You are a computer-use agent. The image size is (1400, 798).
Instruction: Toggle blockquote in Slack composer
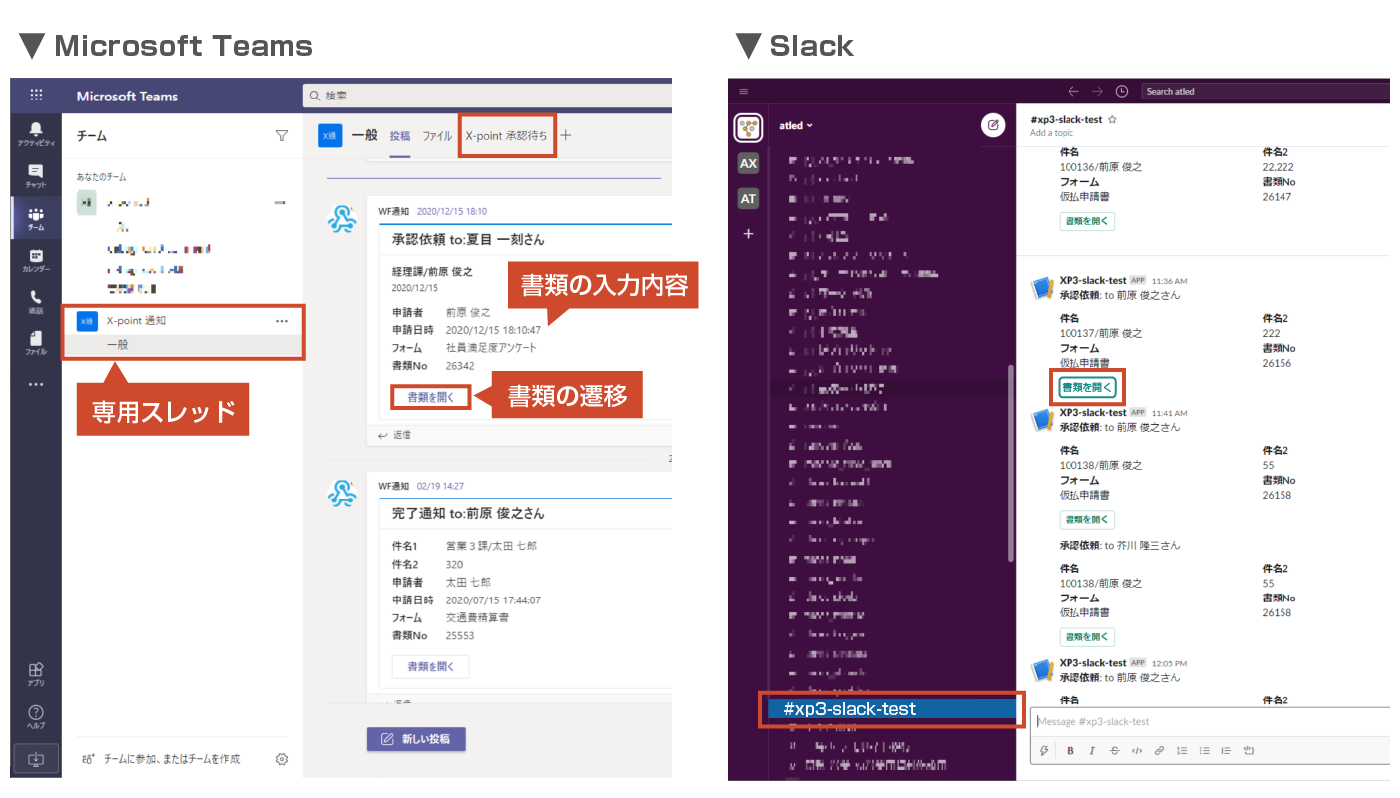coord(1226,750)
